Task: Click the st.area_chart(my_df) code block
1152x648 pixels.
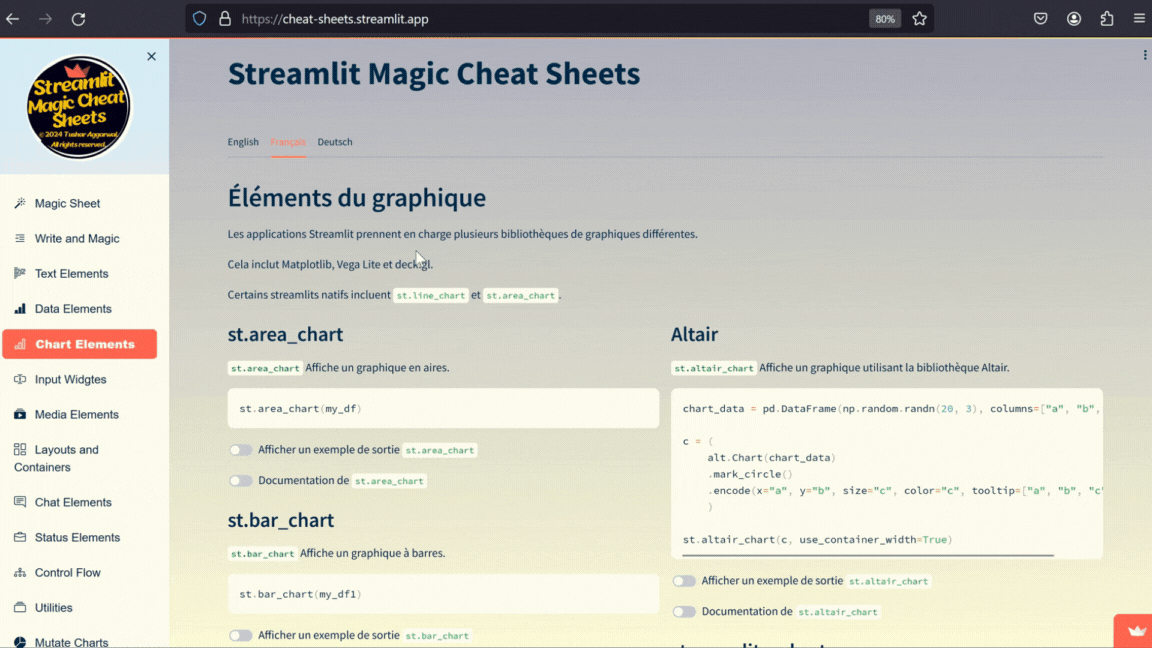Action: pos(443,408)
